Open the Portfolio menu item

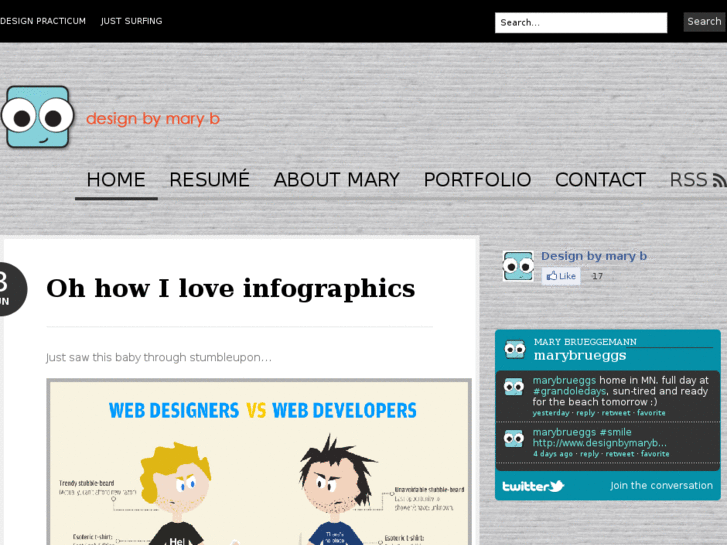[x=477, y=180]
